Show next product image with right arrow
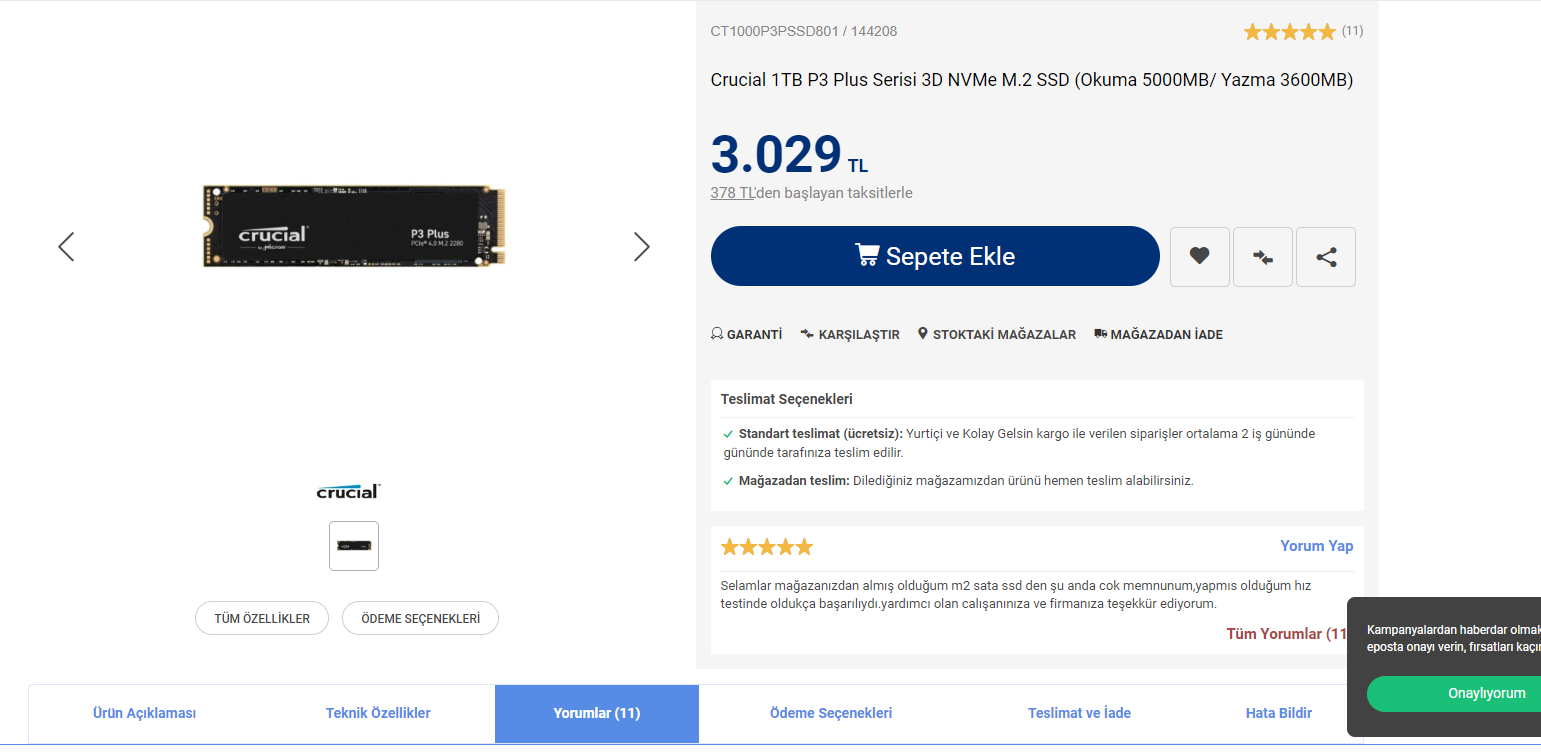The image size is (1541, 755). (x=642, y=247)
